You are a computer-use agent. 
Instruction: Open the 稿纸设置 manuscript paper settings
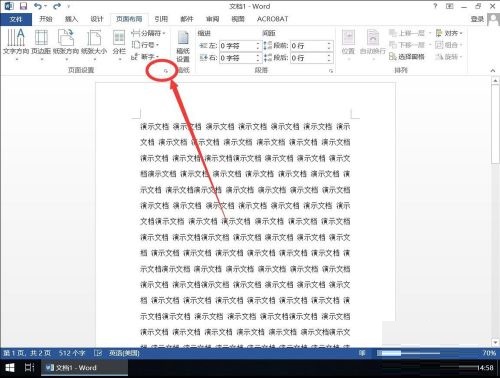pyautogui.click(x=183, y=47)
